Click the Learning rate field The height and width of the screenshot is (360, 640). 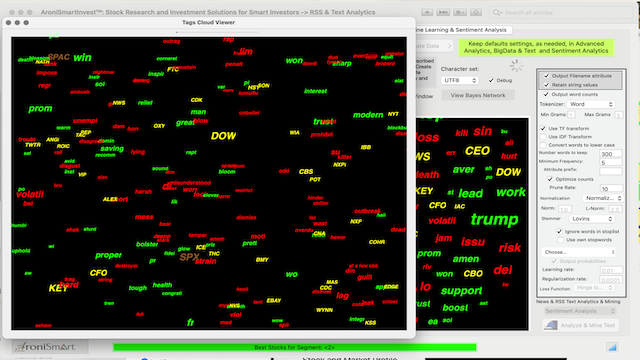coord(611,270)
